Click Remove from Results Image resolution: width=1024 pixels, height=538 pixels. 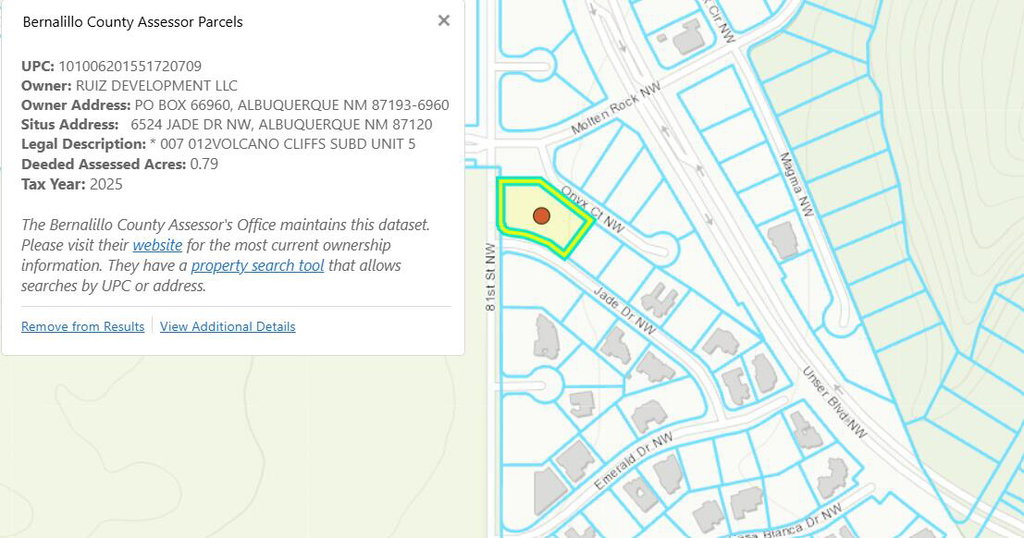[x=83, y=327]
